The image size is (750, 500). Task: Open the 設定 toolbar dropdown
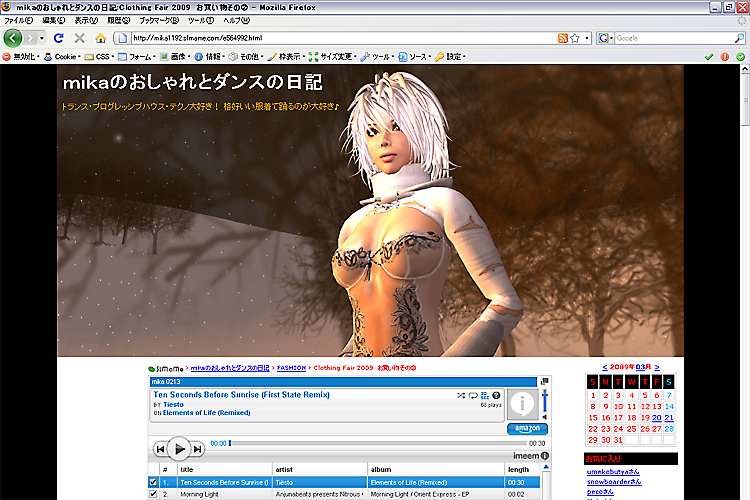click(x=450, y=56)
